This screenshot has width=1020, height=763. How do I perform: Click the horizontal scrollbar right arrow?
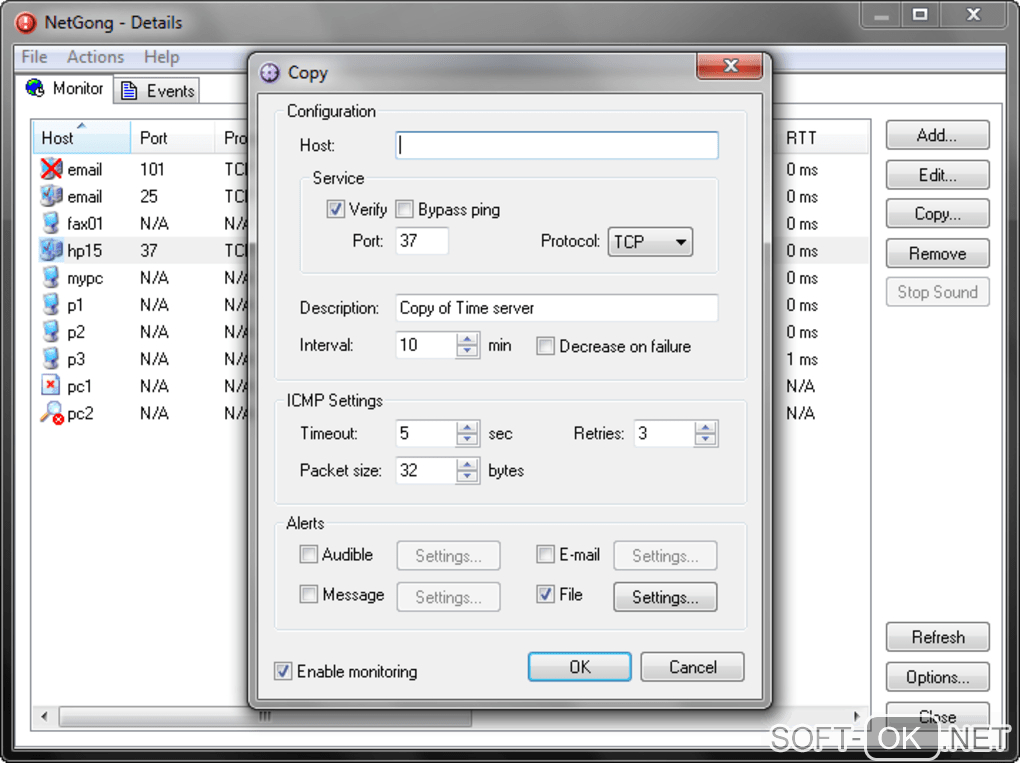point(857,716)
